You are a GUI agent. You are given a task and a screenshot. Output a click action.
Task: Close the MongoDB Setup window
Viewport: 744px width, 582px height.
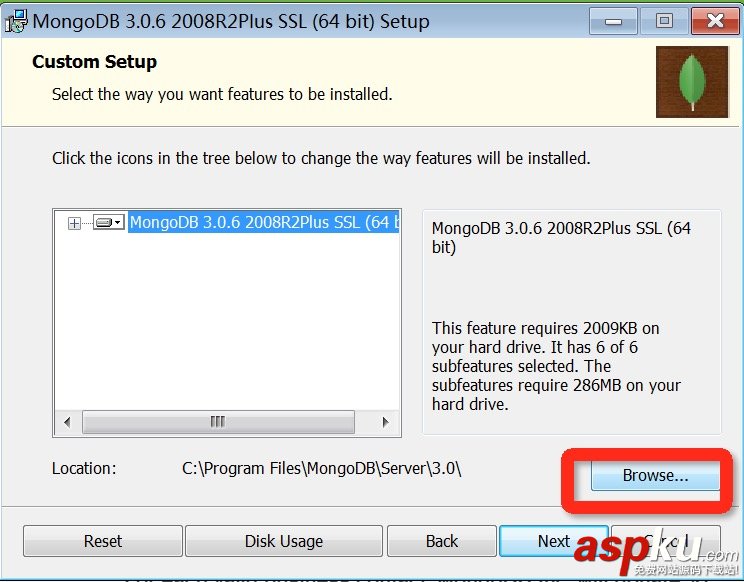(715, 21)
